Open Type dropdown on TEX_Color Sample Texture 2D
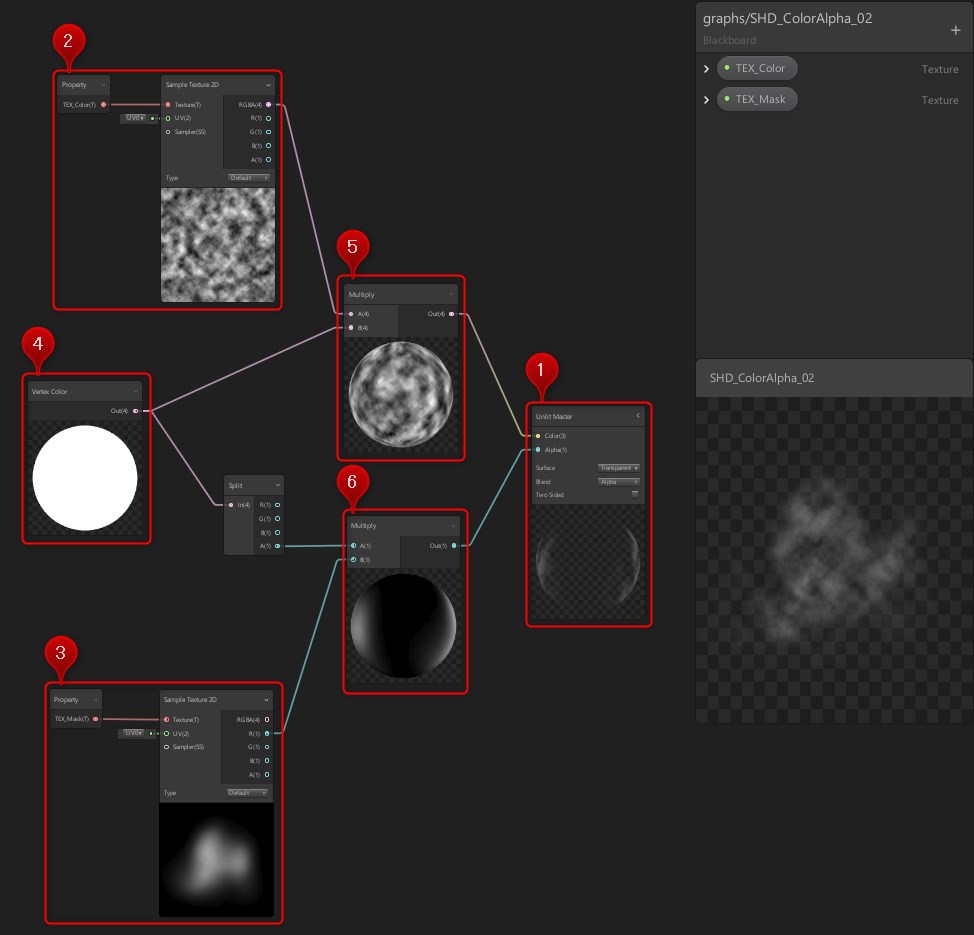The width and height of the screenshot is (974, 935). pos(248,178)
